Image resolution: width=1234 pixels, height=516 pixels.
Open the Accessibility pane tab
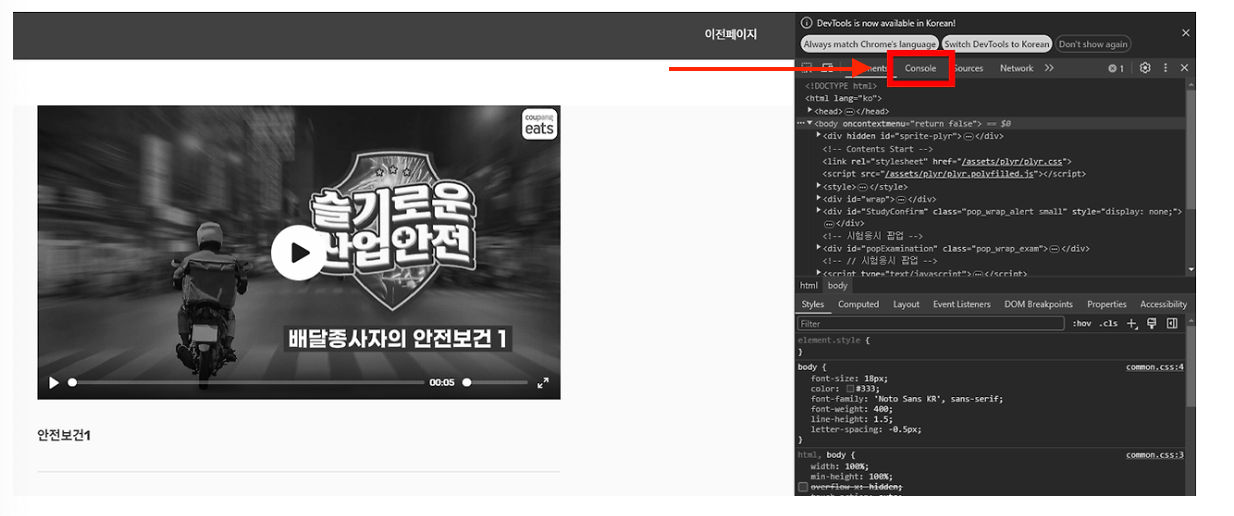coord(1164,304)
